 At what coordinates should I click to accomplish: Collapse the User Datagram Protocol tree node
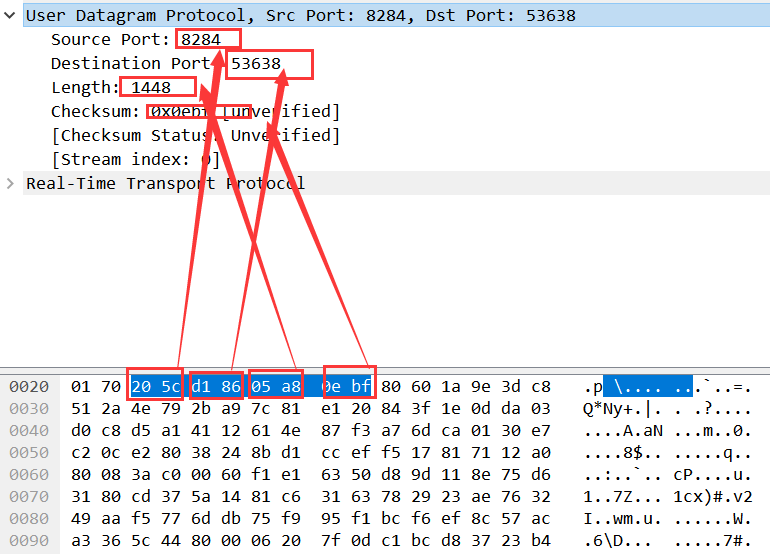[x=9, y=15]
